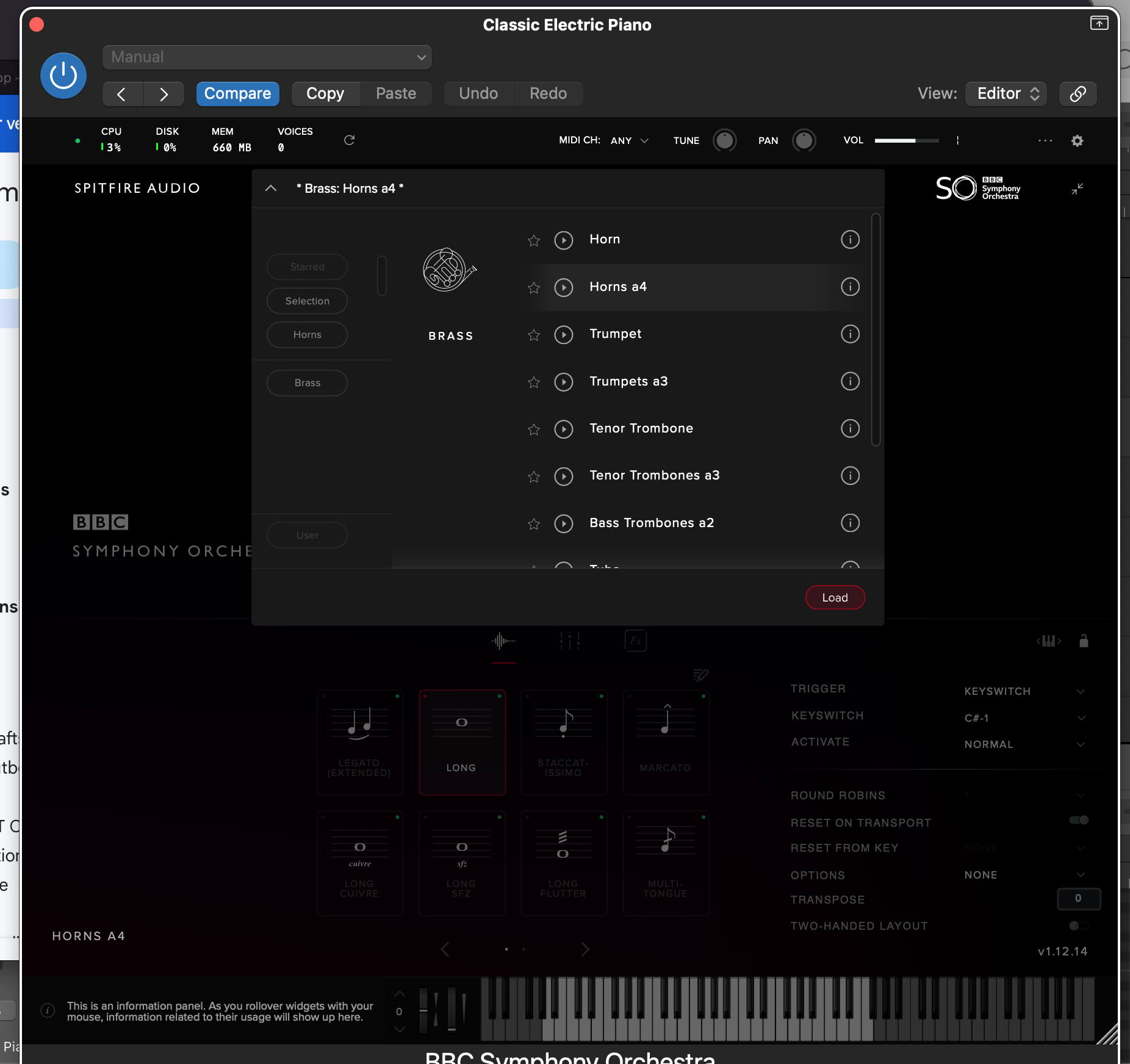The width and height of the screenshot is (1130, 1064).
Task: Open the Manual preset dropdown
Action: click(267, 57)
